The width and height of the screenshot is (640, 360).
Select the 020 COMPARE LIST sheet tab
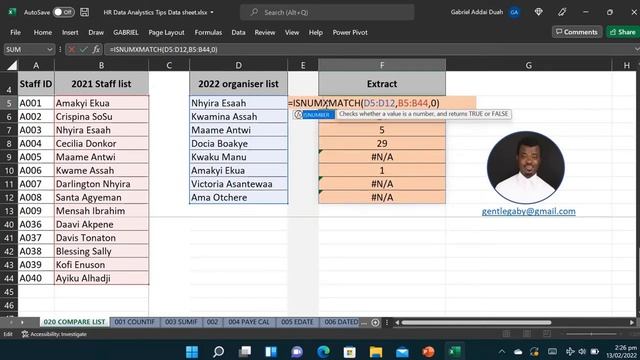(x=74, y=322)
